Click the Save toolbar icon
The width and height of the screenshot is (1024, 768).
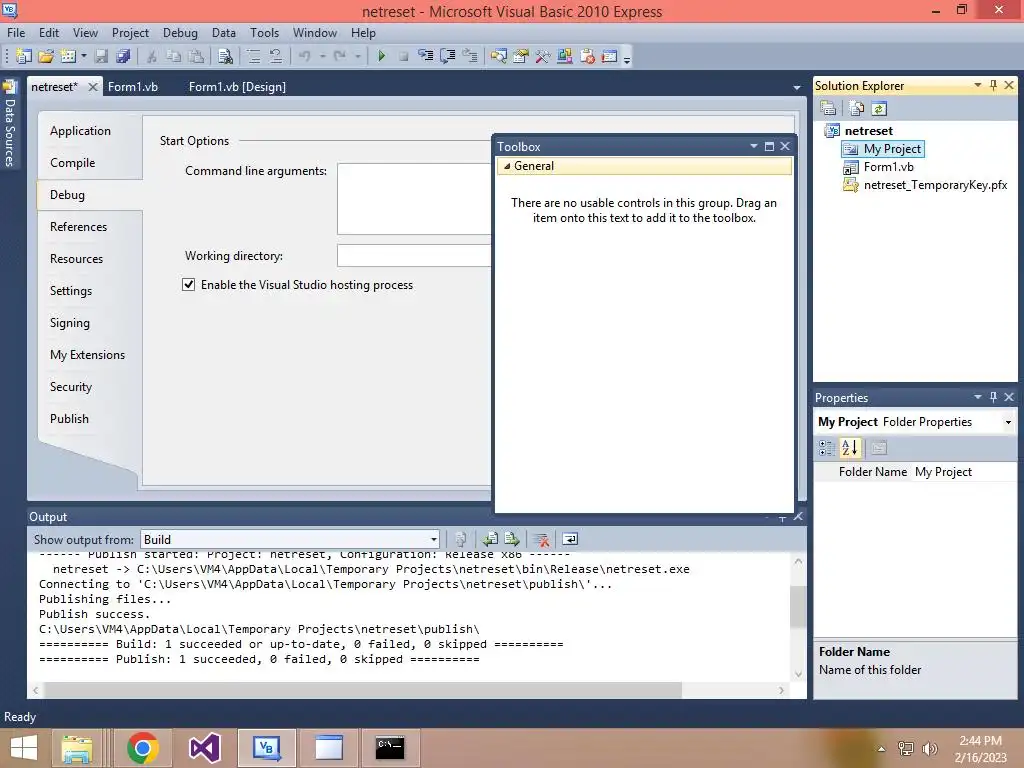(x=101, y=56)
